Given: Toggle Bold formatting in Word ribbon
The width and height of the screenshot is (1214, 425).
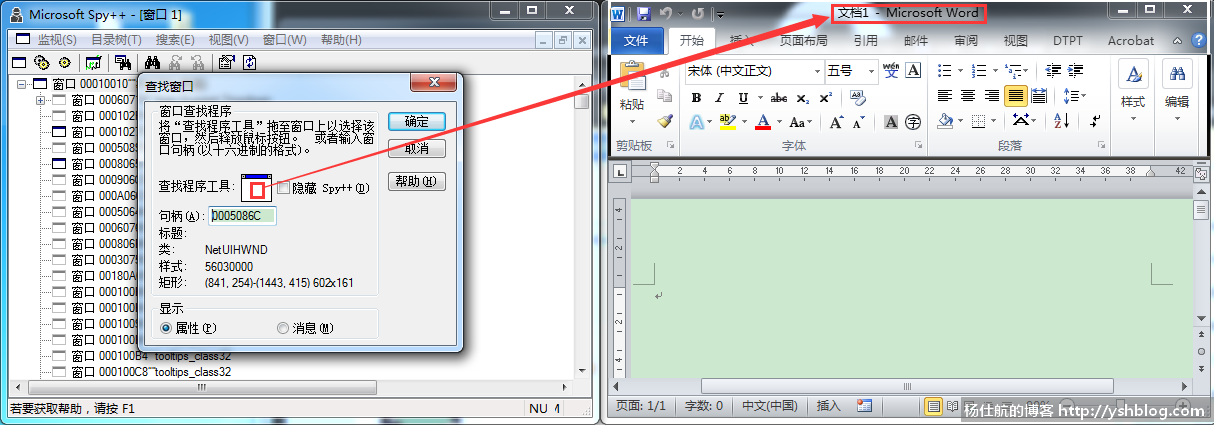Looking at the screenshot, I should click(696, 98).
